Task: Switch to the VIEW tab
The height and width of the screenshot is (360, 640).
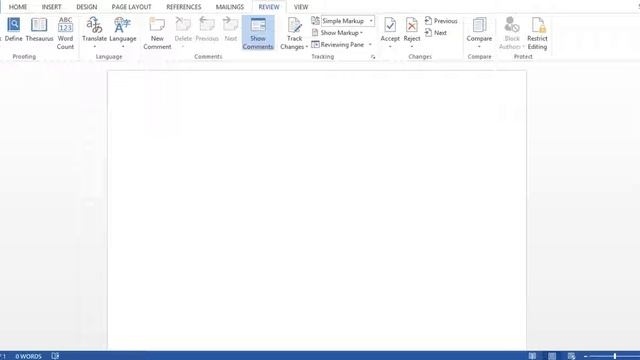Action: click(301, 7)
